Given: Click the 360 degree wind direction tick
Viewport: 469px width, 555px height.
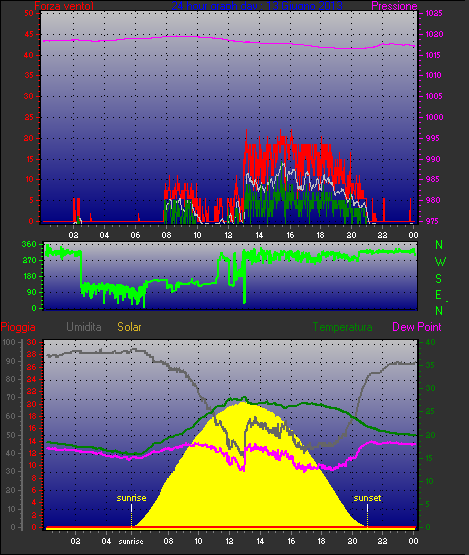Looking at the screenshot, I should 29,244.
